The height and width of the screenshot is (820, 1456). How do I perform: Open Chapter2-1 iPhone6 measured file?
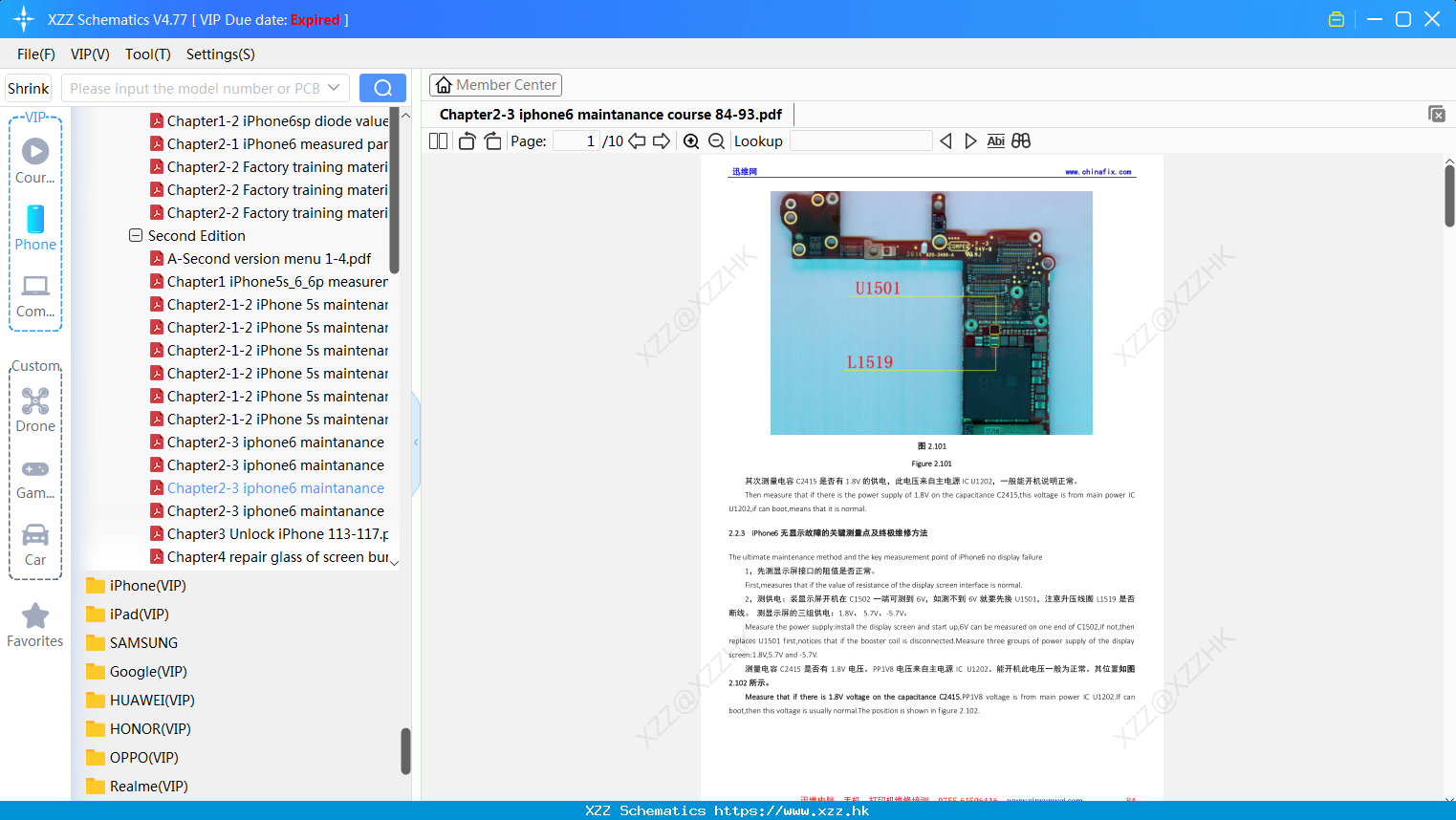(270, 143)
